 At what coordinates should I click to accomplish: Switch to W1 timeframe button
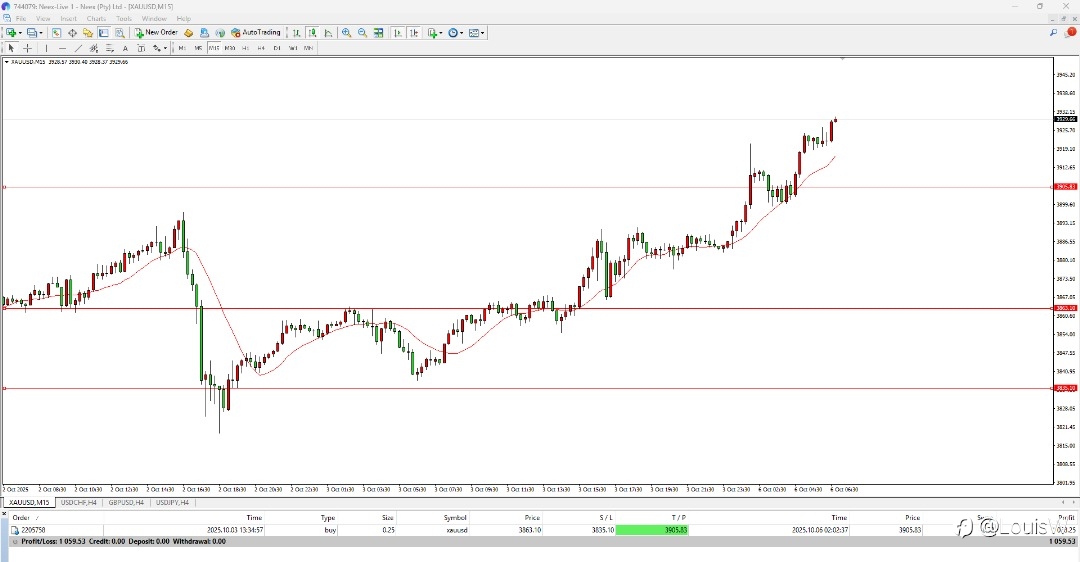click(x=293, y=48)
